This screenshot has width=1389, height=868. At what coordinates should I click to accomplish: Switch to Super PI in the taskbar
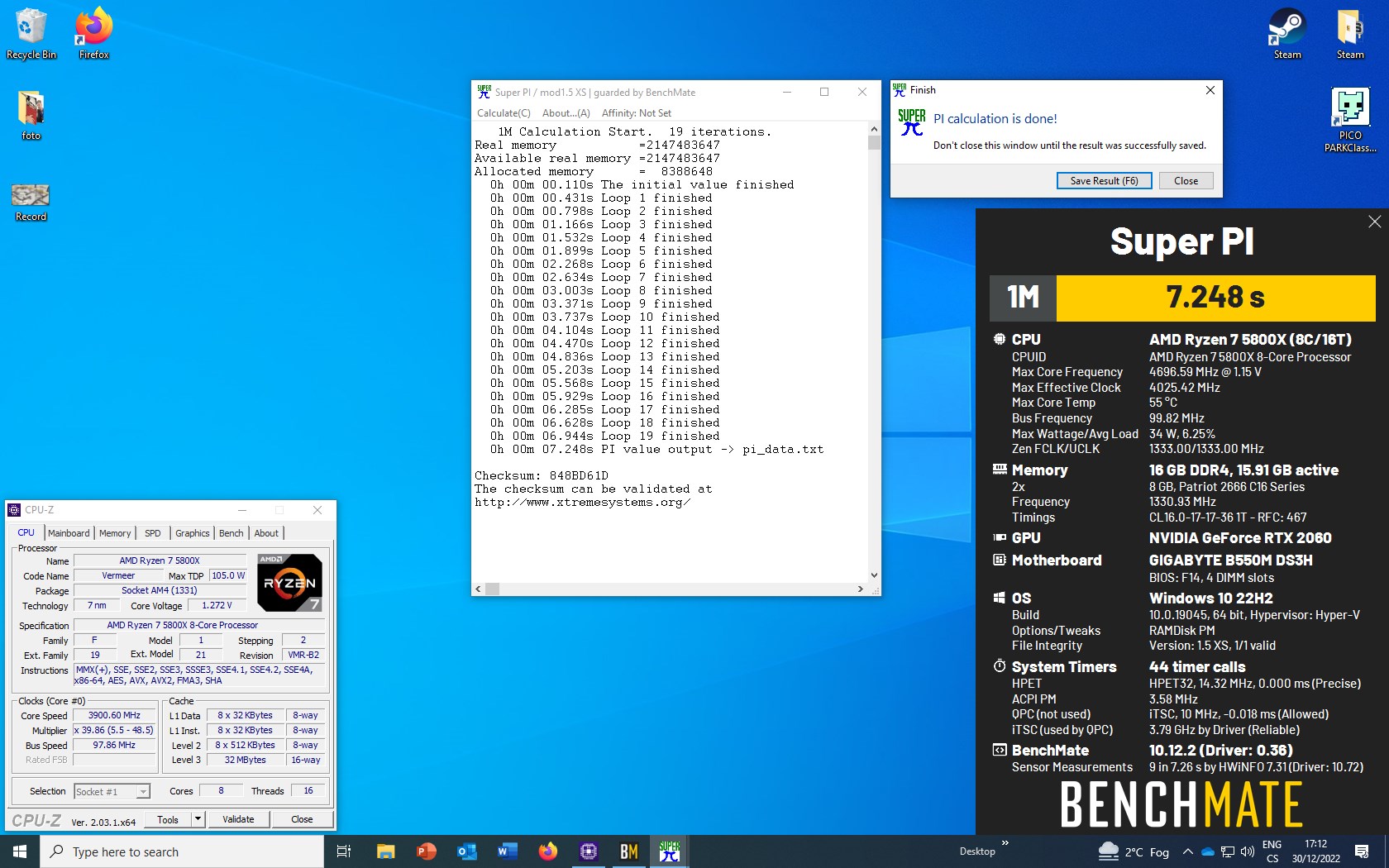[x=669, y=851]
